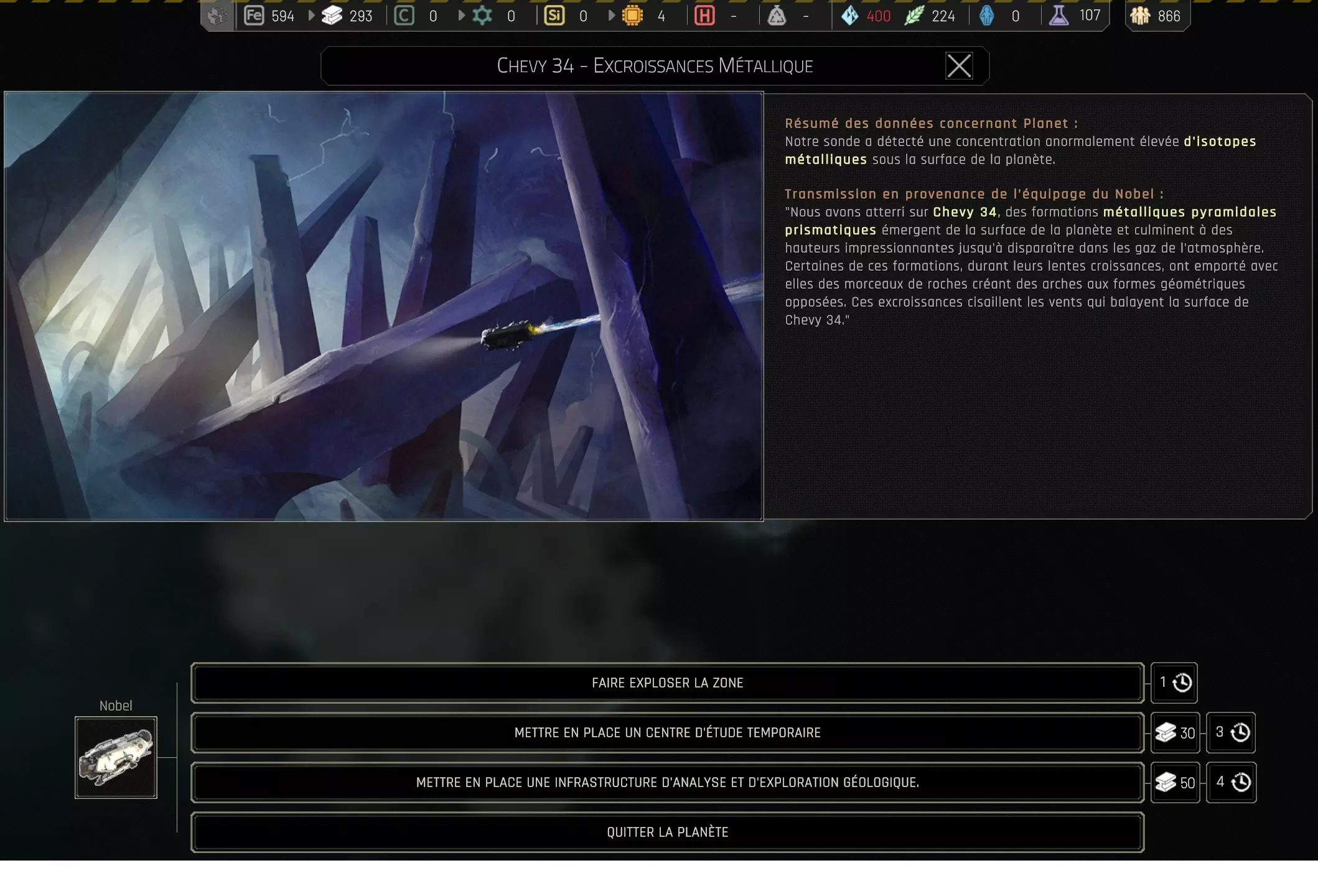
Task: Click the purple science flask icon
Action: coord(1059,16)
